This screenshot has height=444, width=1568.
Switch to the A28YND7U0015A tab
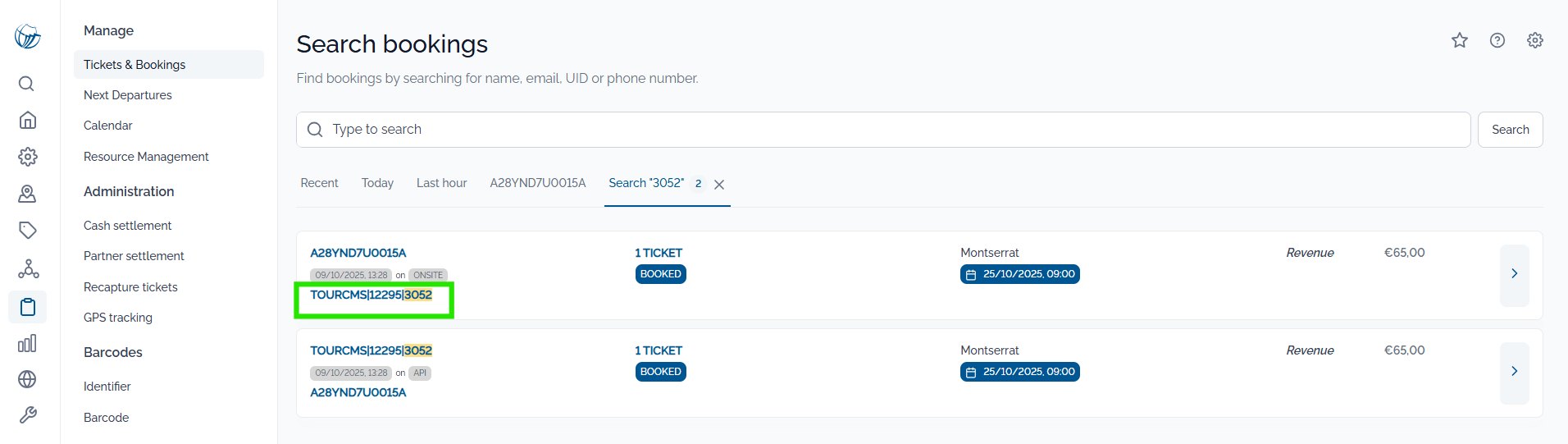click(x=538, y=183)
